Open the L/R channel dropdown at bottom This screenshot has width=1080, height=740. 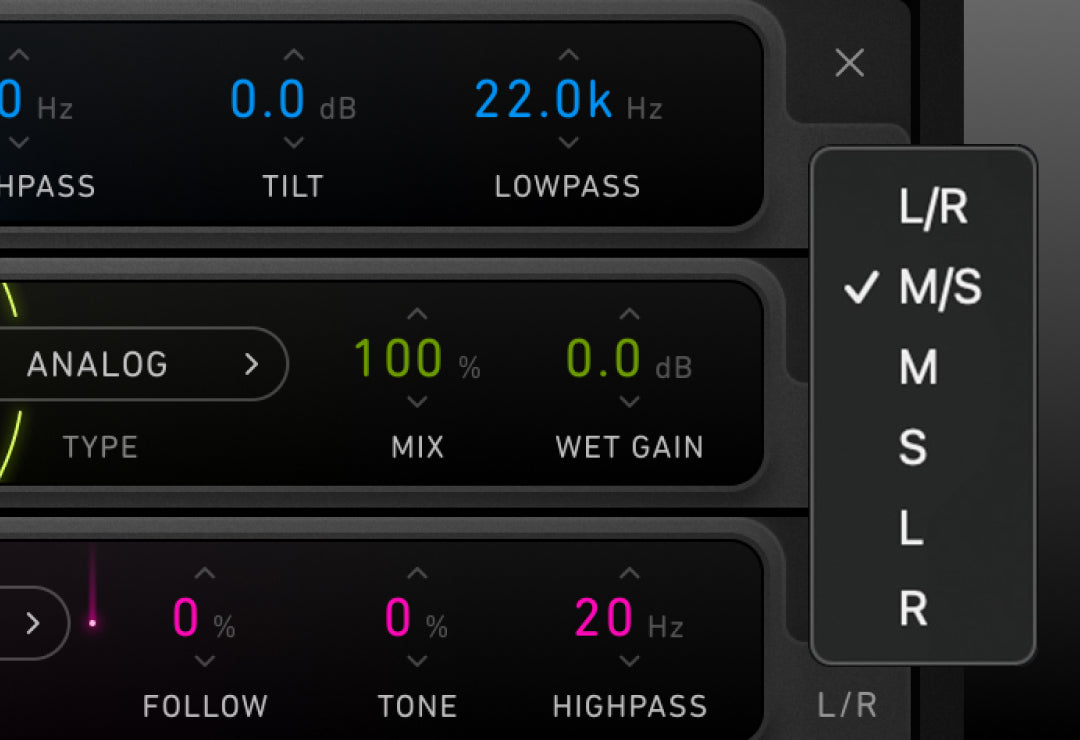[x=847, y=705]
